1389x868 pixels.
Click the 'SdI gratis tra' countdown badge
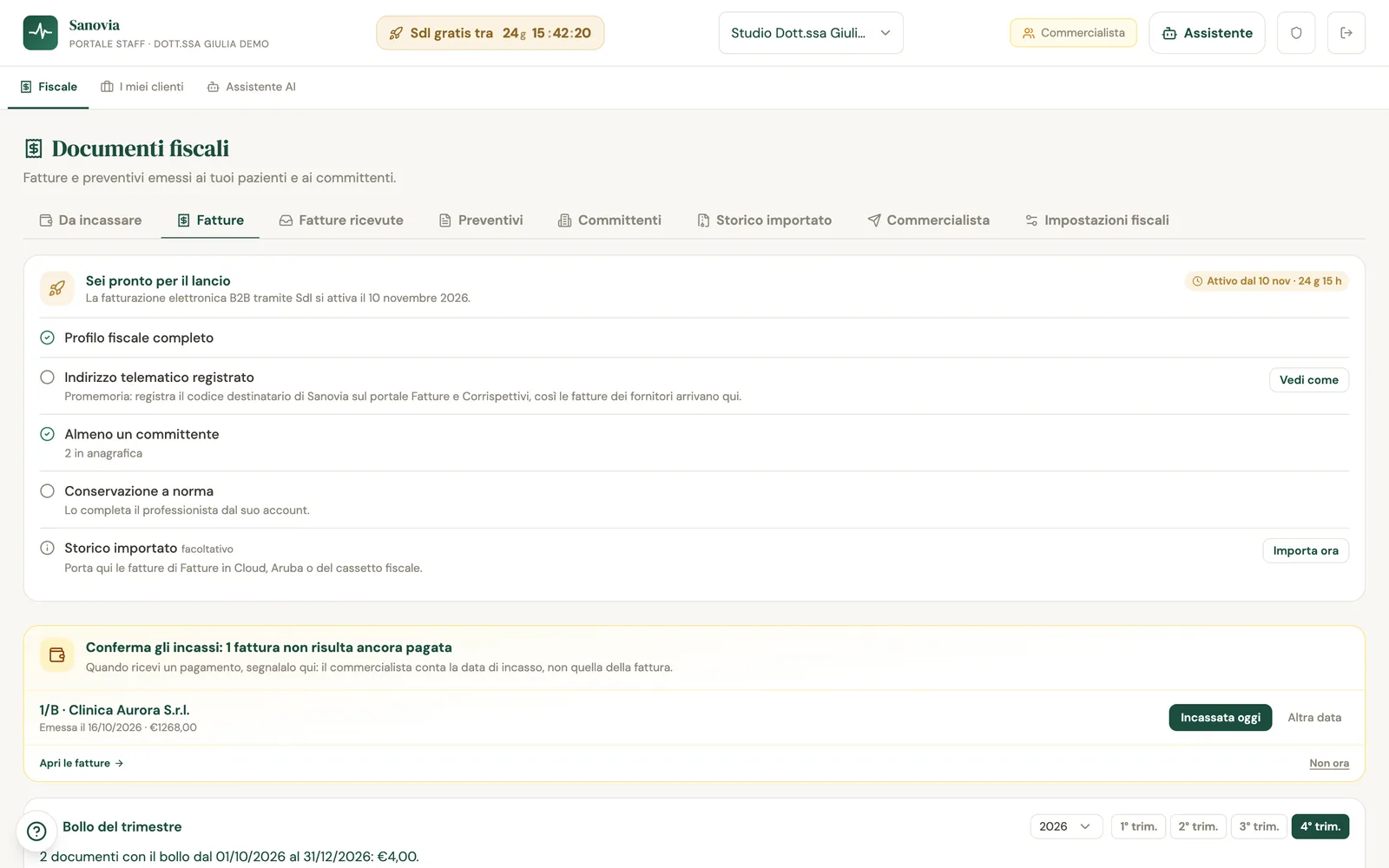pos(490,33)
